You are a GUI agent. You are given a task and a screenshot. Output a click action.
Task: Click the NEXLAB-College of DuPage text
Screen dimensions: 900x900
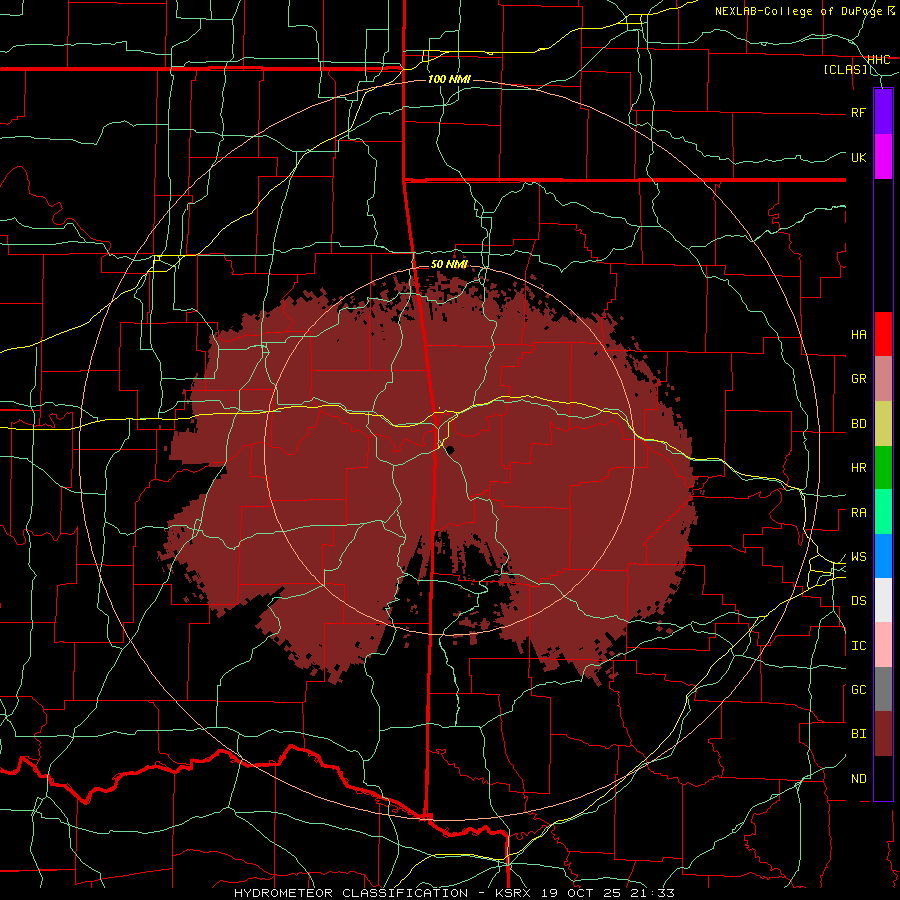(x=798, y=11)
